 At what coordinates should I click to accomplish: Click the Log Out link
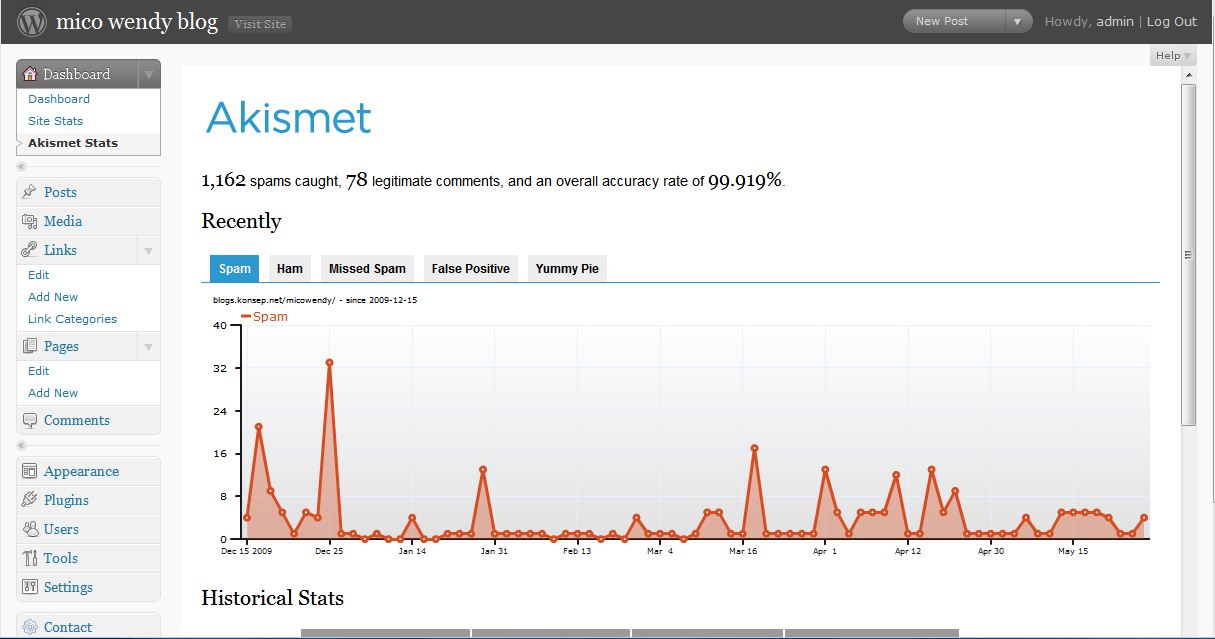(x=1172, y=21)
